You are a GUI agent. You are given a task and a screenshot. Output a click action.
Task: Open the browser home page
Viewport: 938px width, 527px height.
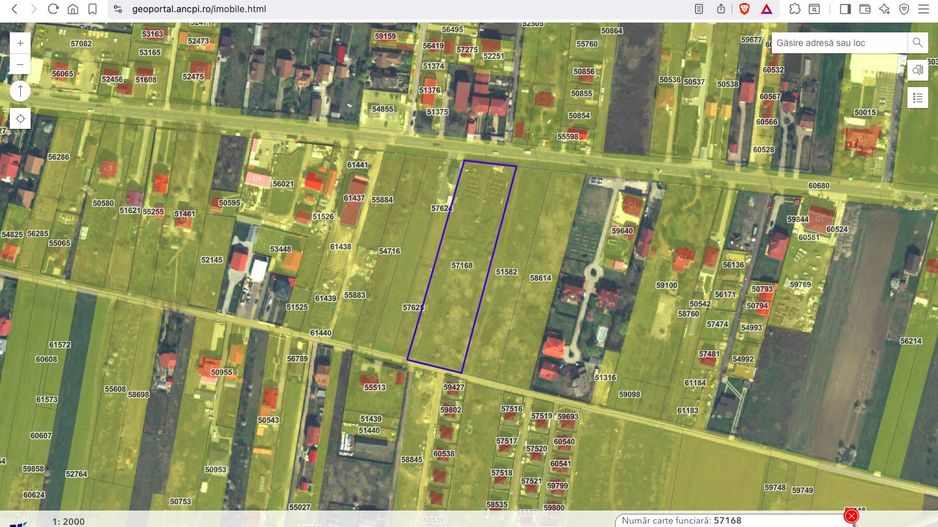72,9
